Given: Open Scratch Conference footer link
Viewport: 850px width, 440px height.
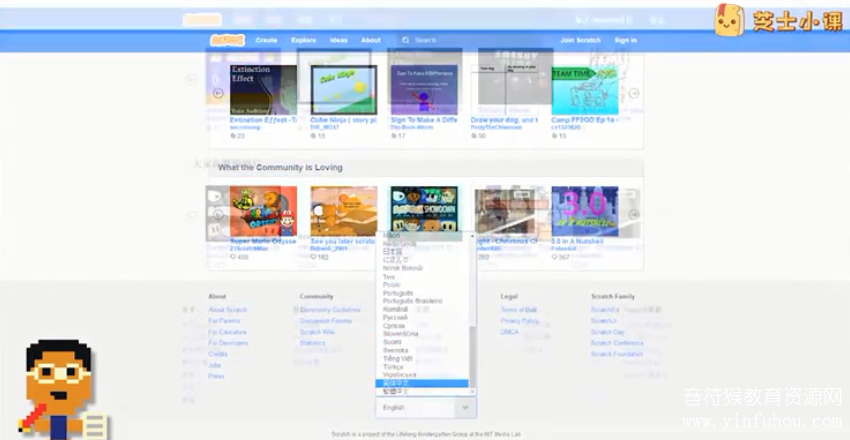Looking at the screenshot, I should [617, 343].
